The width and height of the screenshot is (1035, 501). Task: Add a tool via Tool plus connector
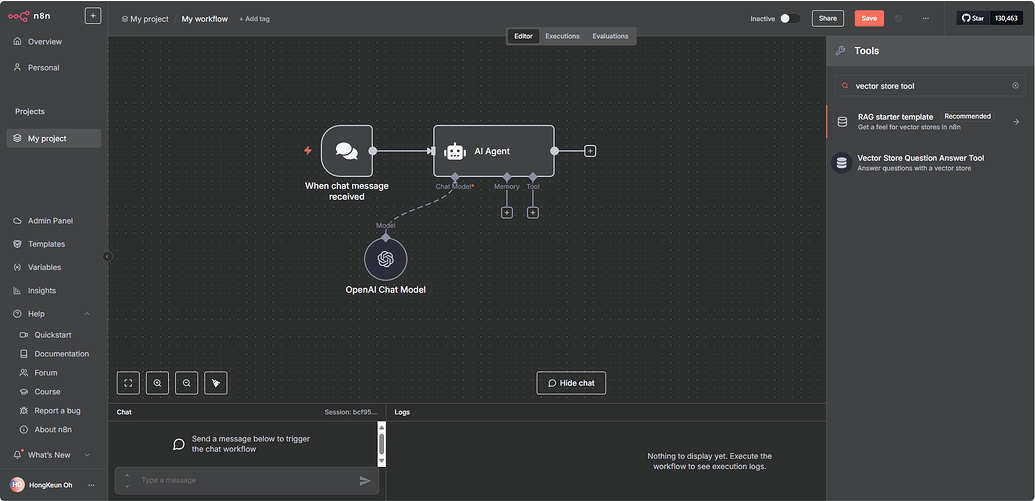click(533, 212)
